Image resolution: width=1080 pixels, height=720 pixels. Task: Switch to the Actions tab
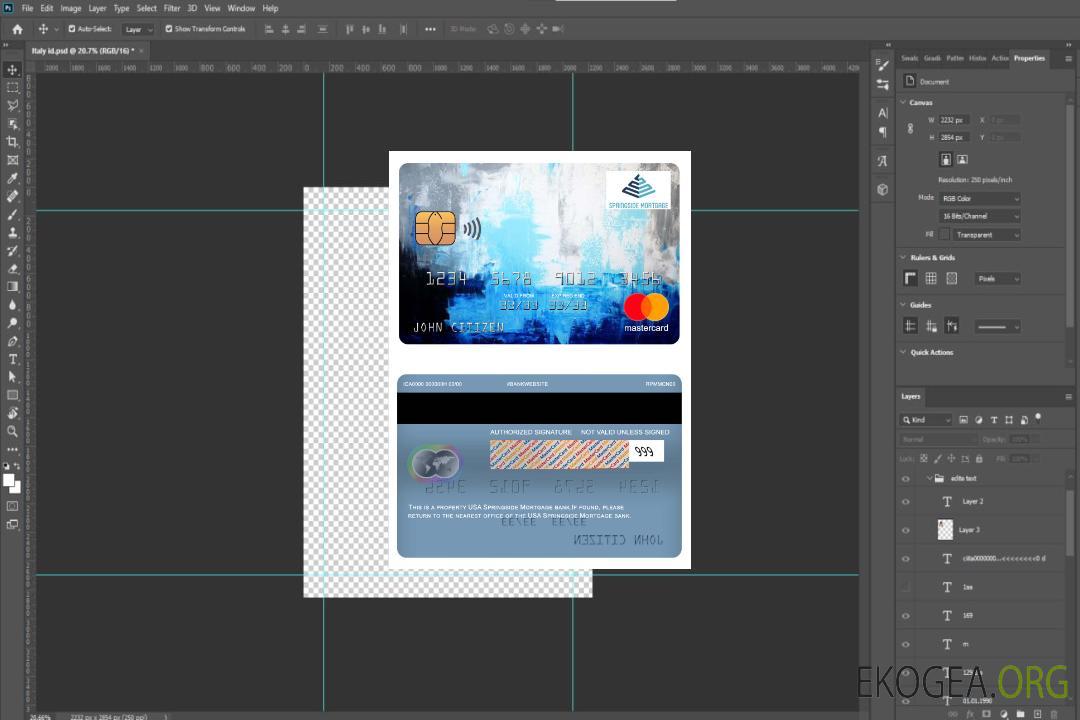[x=1000, y=59]
